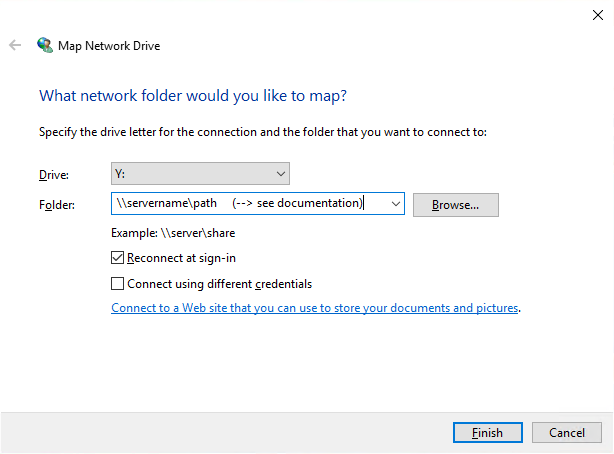
Task: Cancel the drive mapping
Action: pos(566,433)
